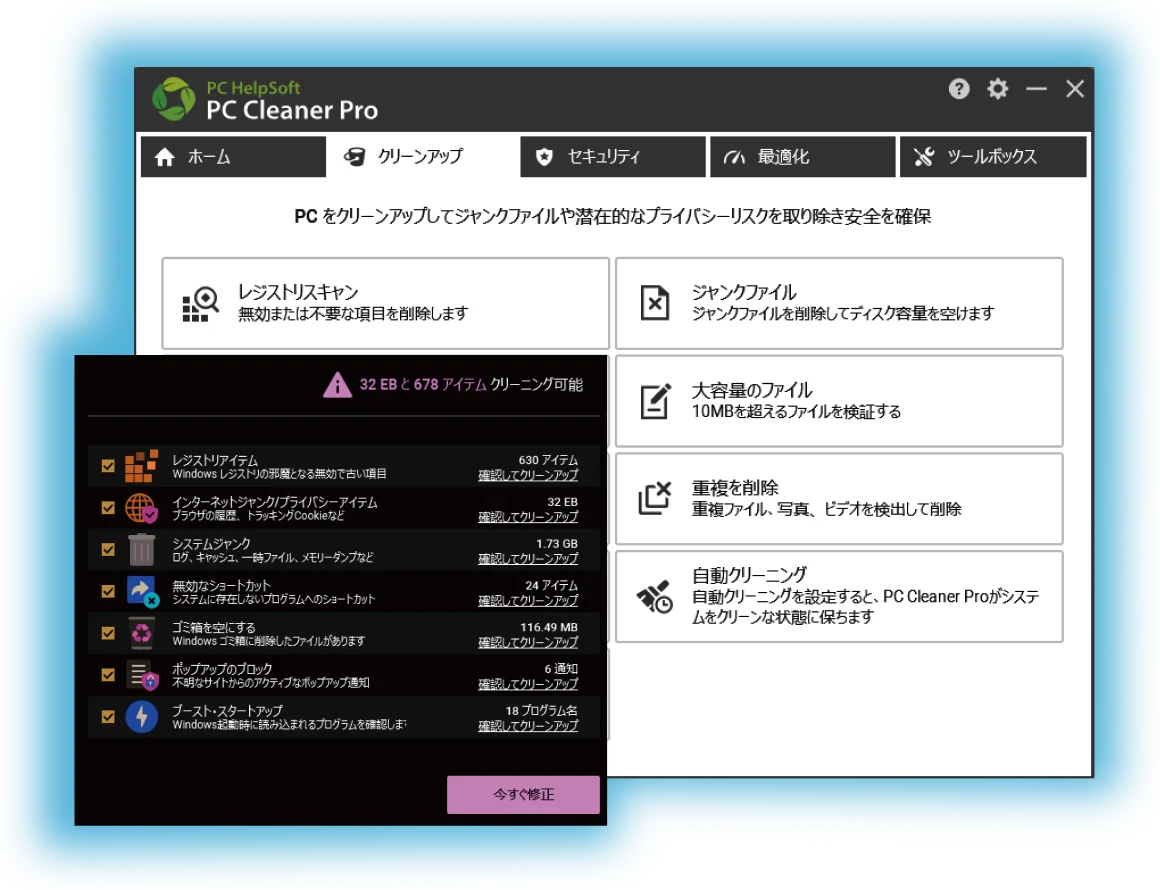Open the 大容量のファイル card
Screen dimensions: 1160x890
point(839,401)
